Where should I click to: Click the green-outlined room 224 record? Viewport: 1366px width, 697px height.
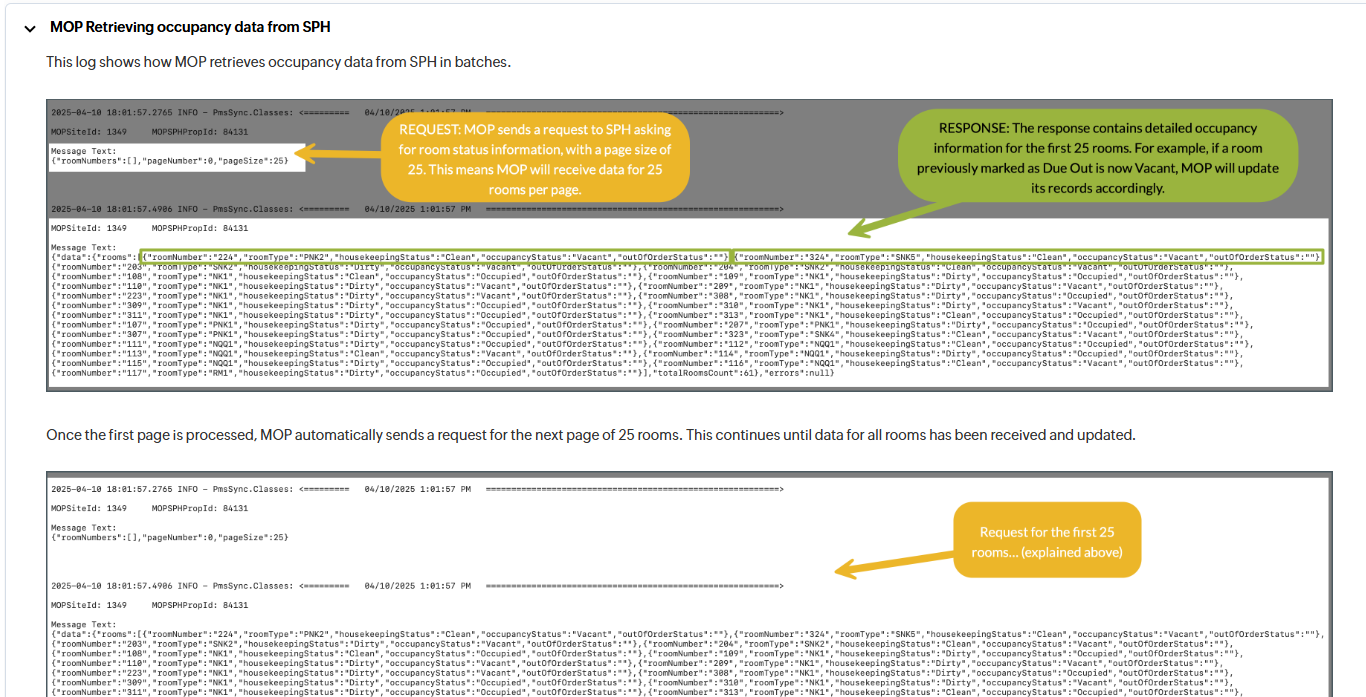434,257
